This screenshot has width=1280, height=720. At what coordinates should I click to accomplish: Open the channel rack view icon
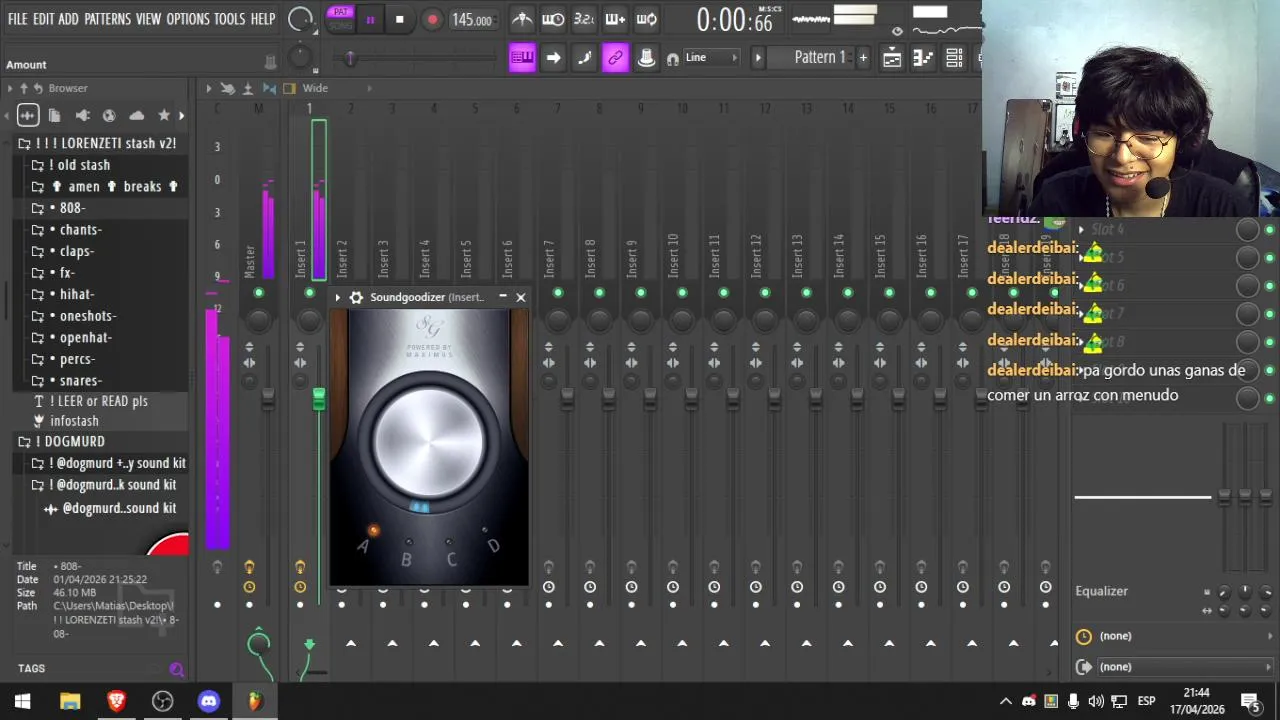(x=954, y=58)
